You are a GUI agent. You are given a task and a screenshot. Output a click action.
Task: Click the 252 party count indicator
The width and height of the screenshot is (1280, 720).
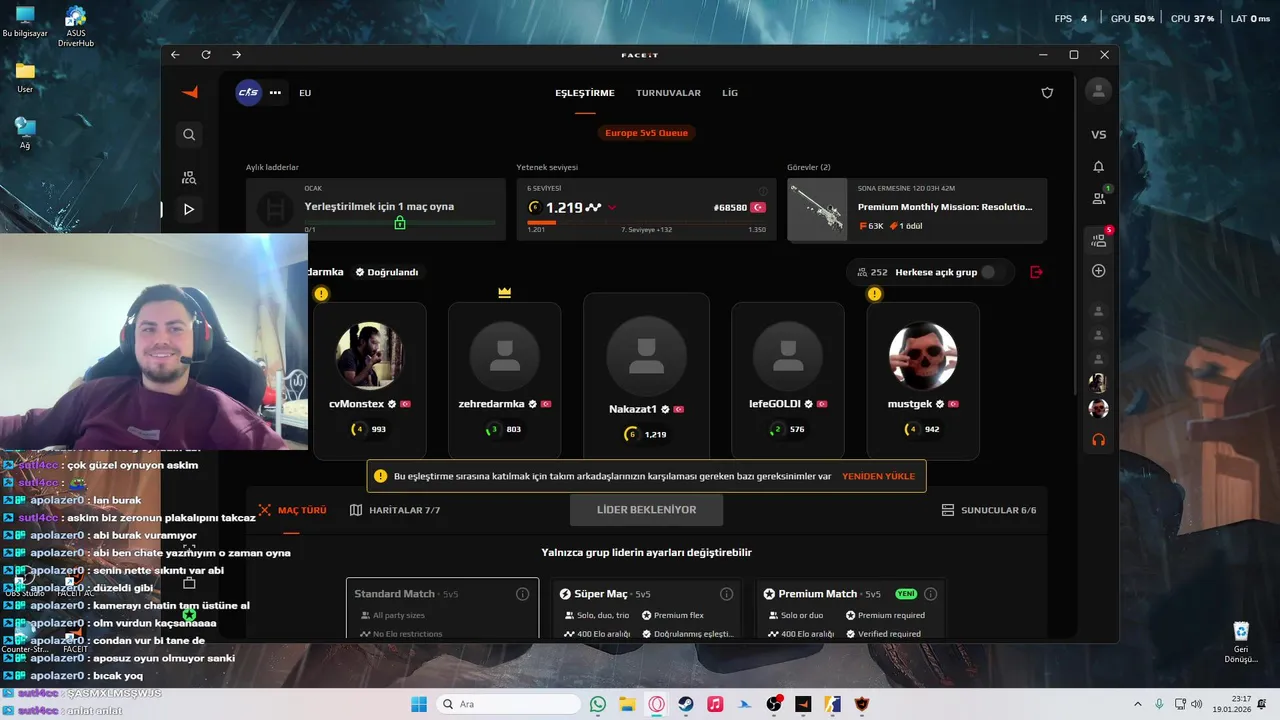tap(872, 272)
